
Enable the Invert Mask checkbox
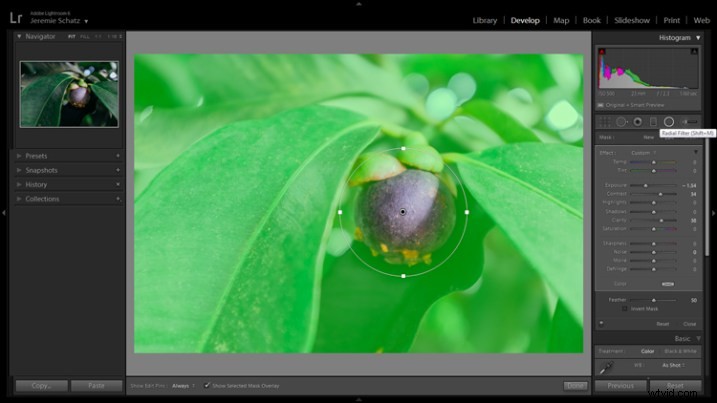point(625,309)
